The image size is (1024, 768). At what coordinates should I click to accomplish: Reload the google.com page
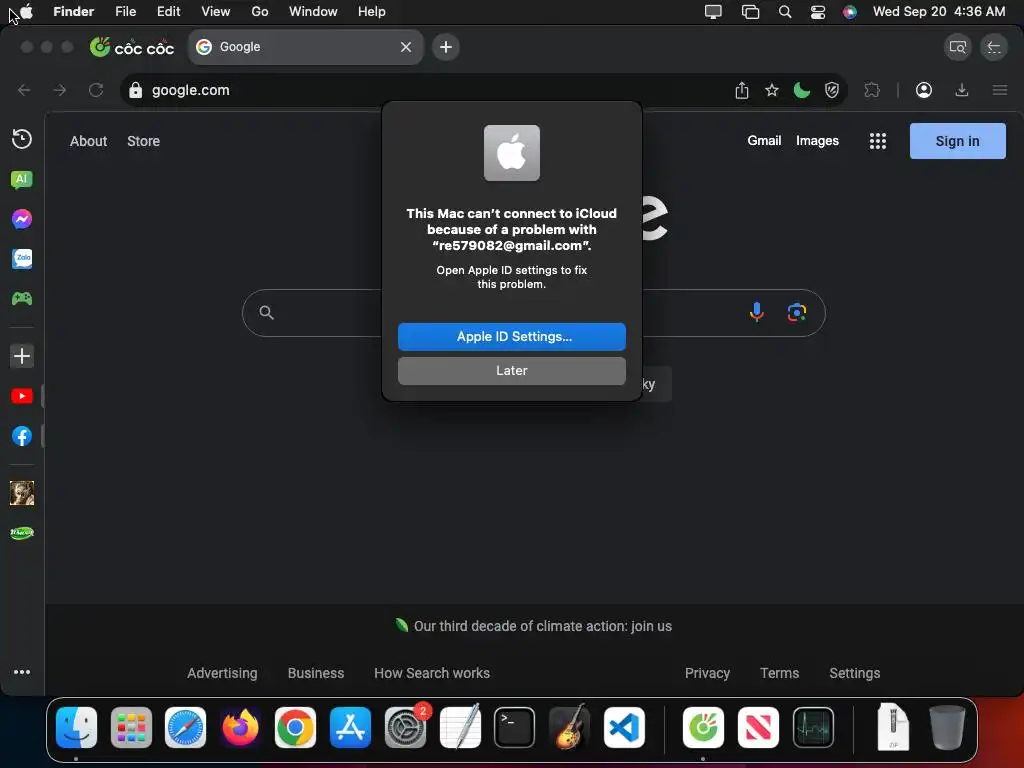(x=96, y=90)
